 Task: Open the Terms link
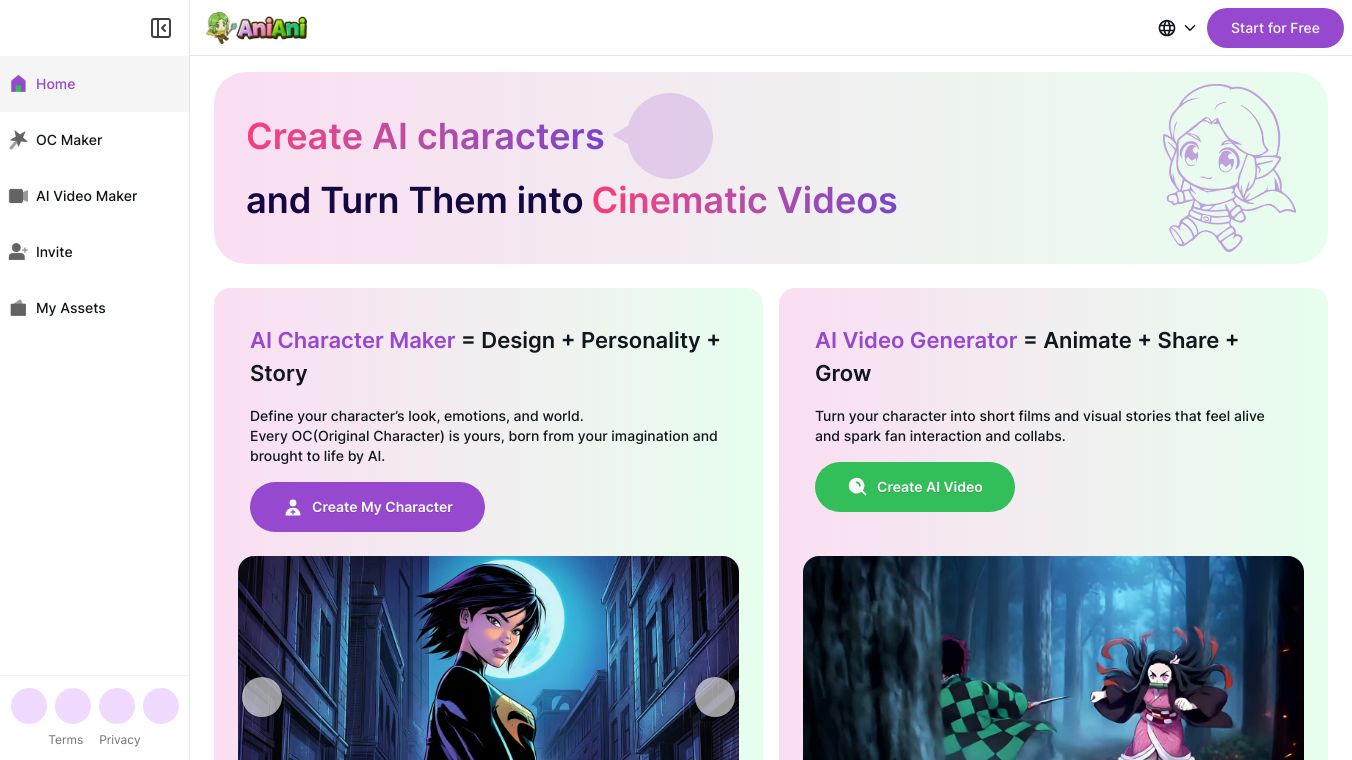click(x=66, y=740)
